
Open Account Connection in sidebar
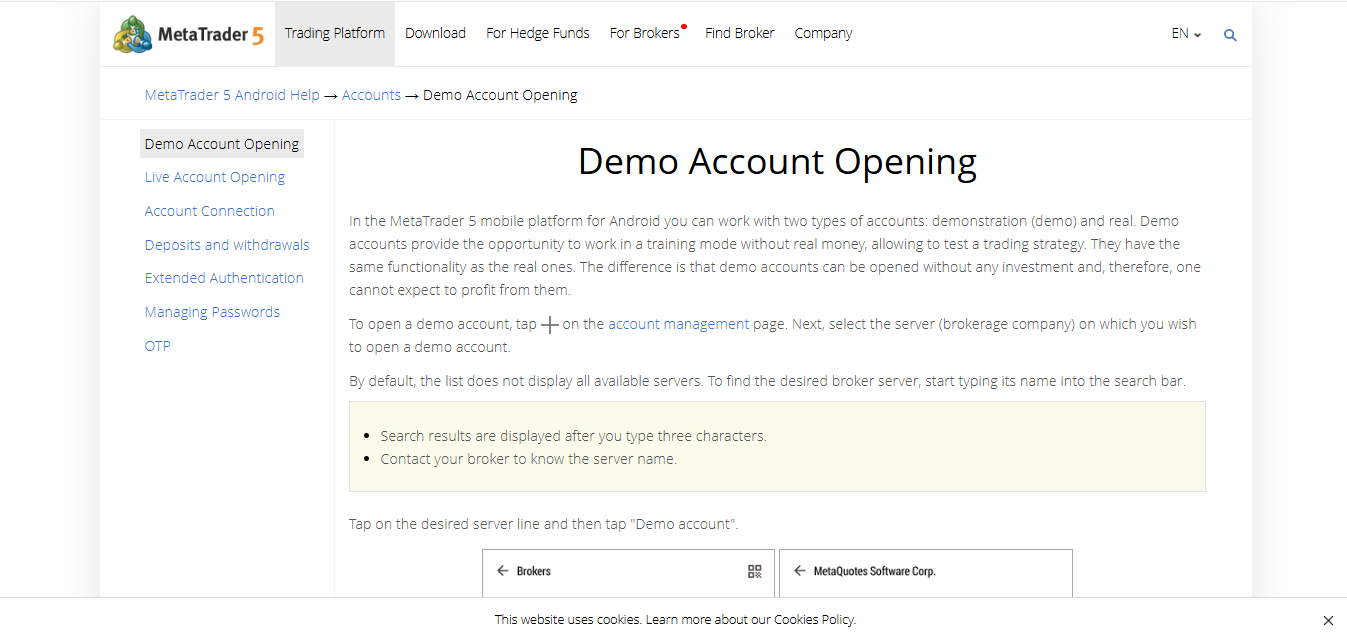(210, 211)
